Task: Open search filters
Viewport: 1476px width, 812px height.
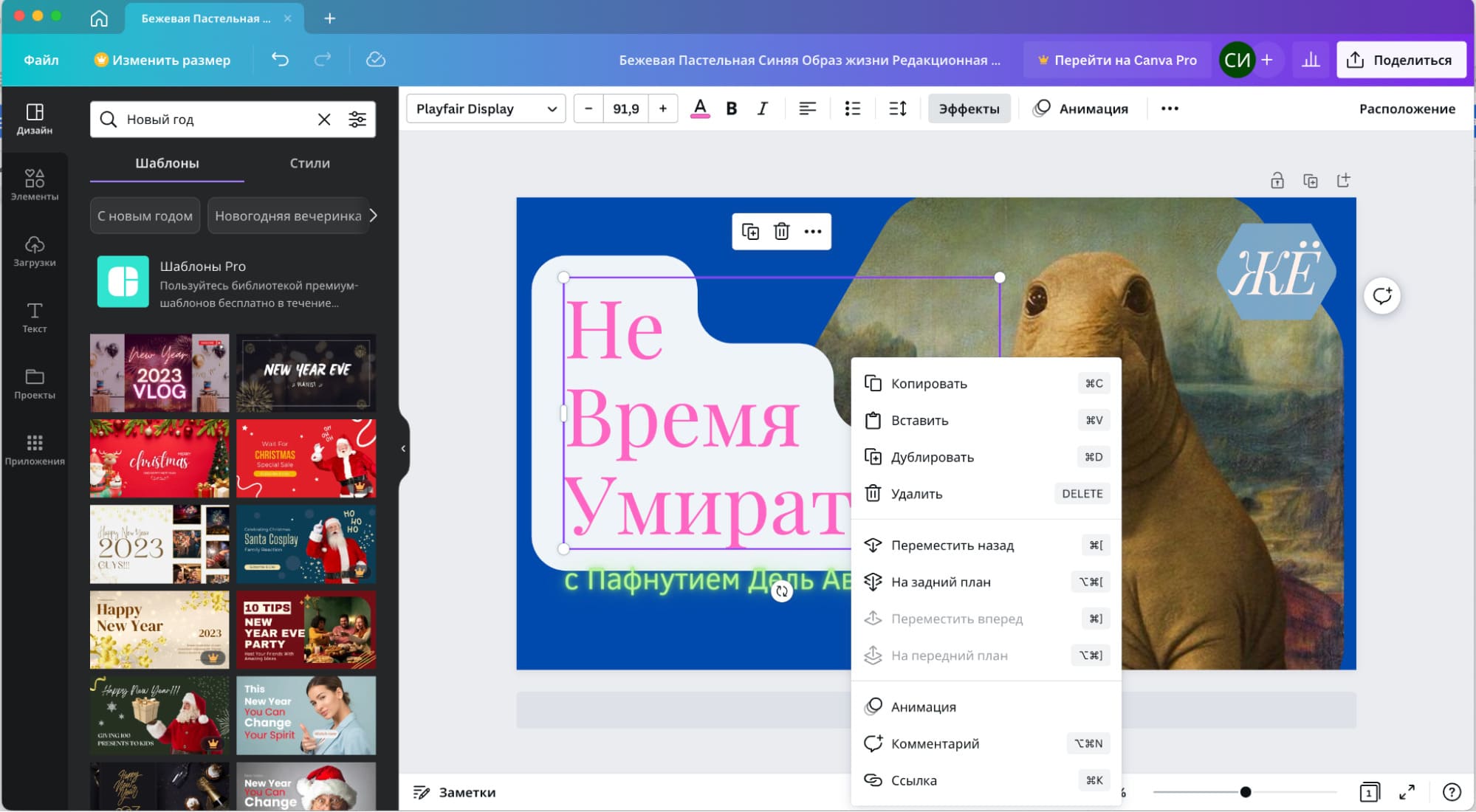Action: [357, 120]
